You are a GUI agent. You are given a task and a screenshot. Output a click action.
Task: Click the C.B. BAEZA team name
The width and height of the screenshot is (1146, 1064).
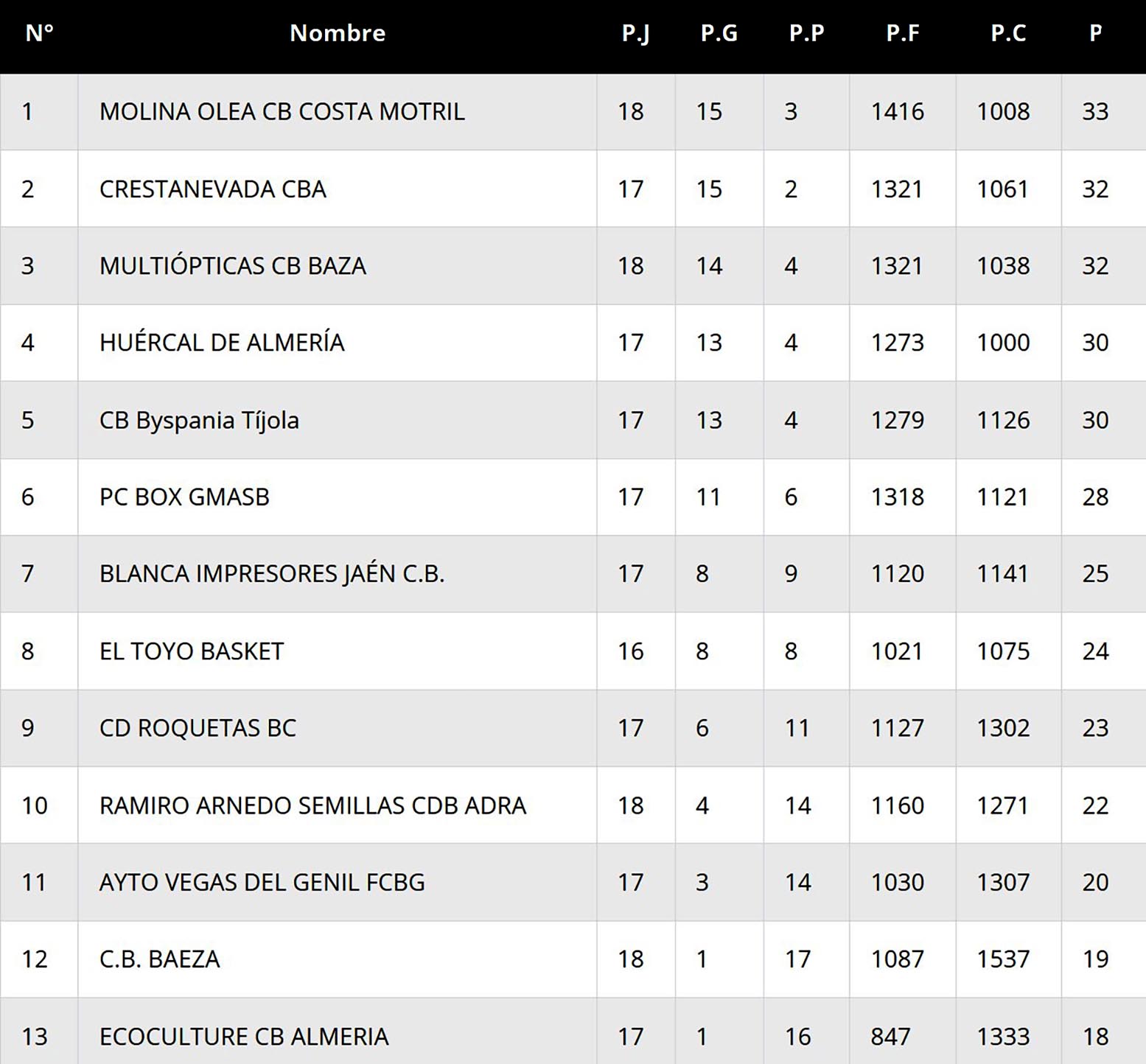[x=160, y=959]
